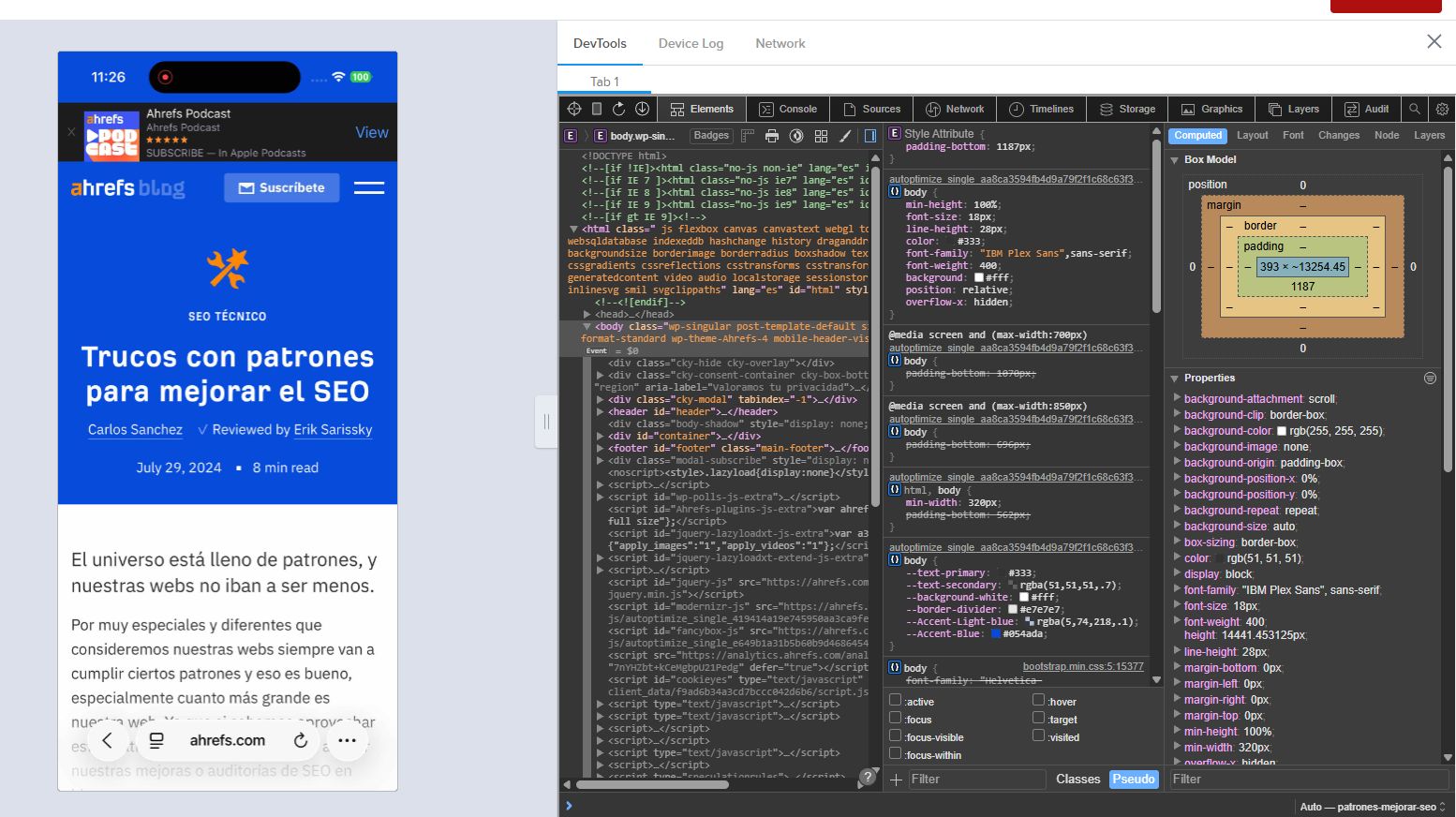Enable the :focus-visible pseudo-class checkbox

(x=895, y=735)
